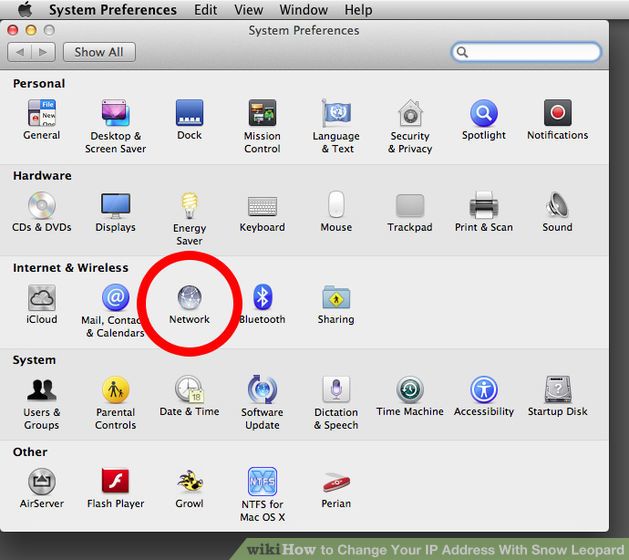629x560 pixels.
Task: Open Trackpad preferences
Action: [x=410, y=212]
